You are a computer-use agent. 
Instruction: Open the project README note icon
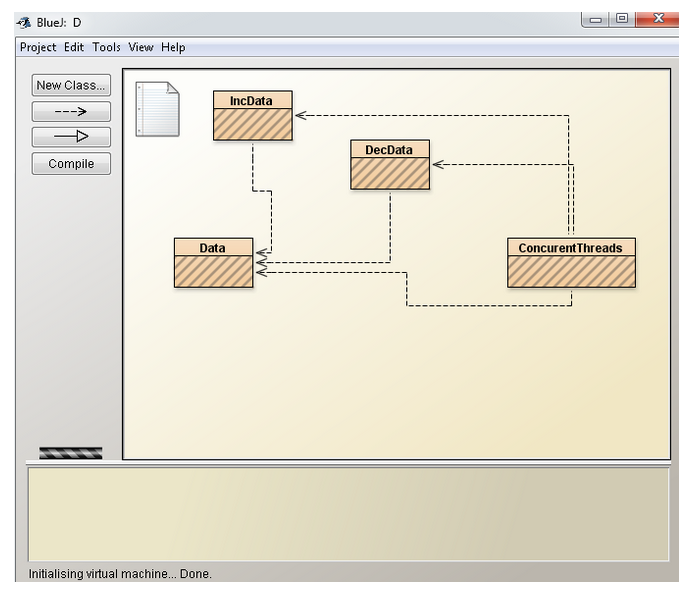click(157, 109)
